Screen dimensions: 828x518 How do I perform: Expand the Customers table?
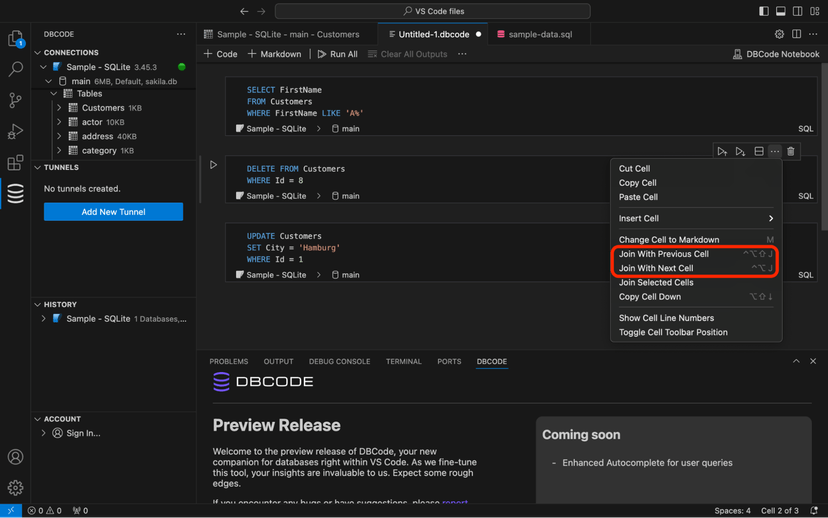tap(59, 108)
